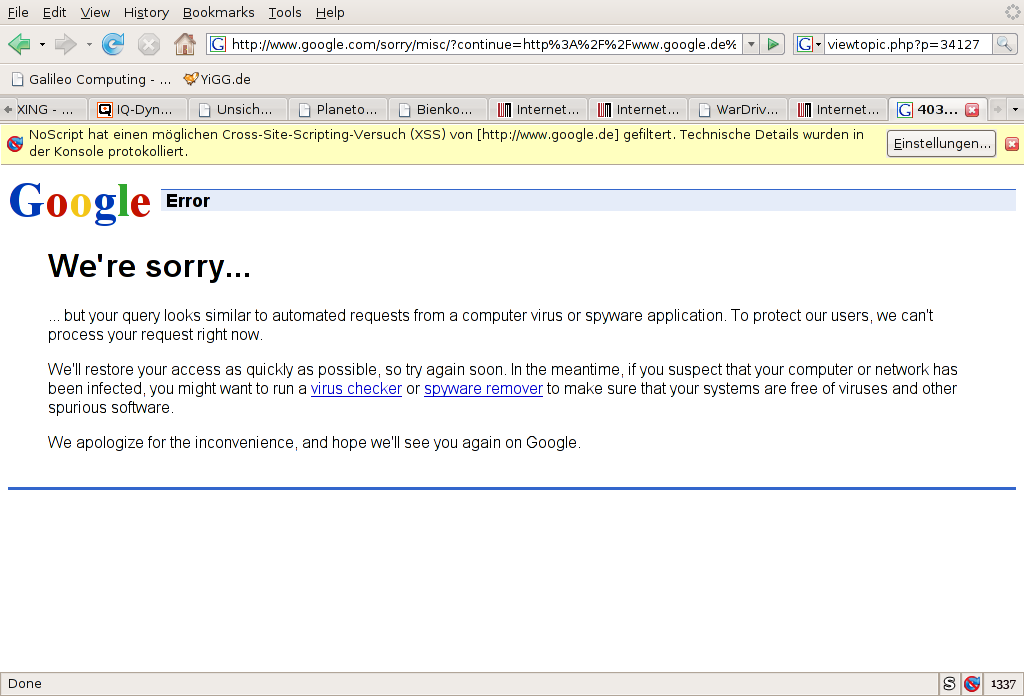The height and width of the screenshot is (696, 1024).
Task: Open the search engine selector dropdown
Action: (808, 44)
